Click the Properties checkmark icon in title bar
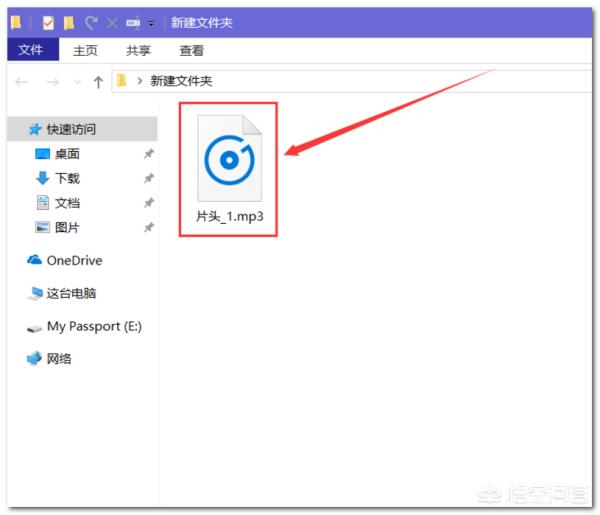The height and width of the screenshot is (515, 600). click(48, 23)
